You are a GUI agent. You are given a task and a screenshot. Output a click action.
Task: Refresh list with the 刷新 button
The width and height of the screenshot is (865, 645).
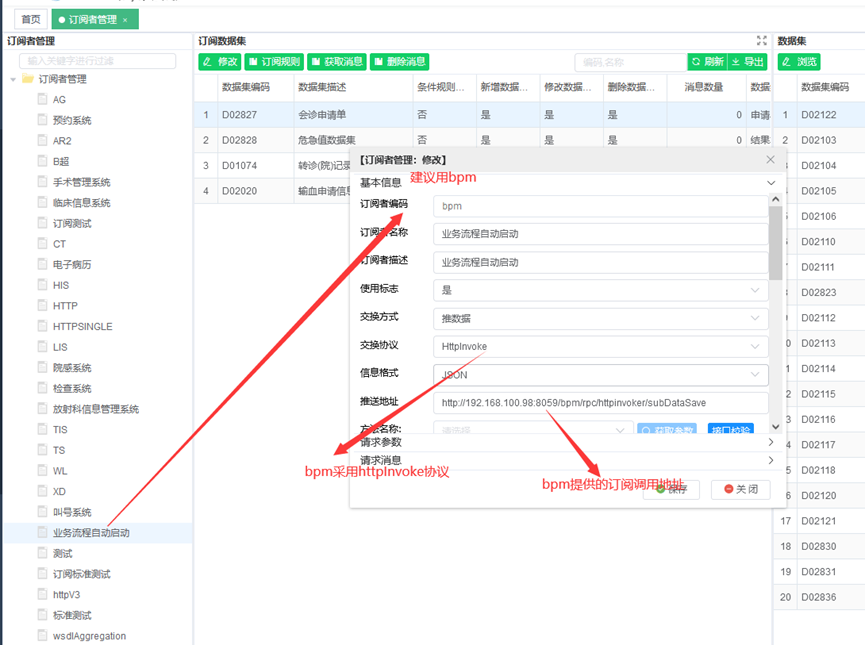tap(708, 62)
